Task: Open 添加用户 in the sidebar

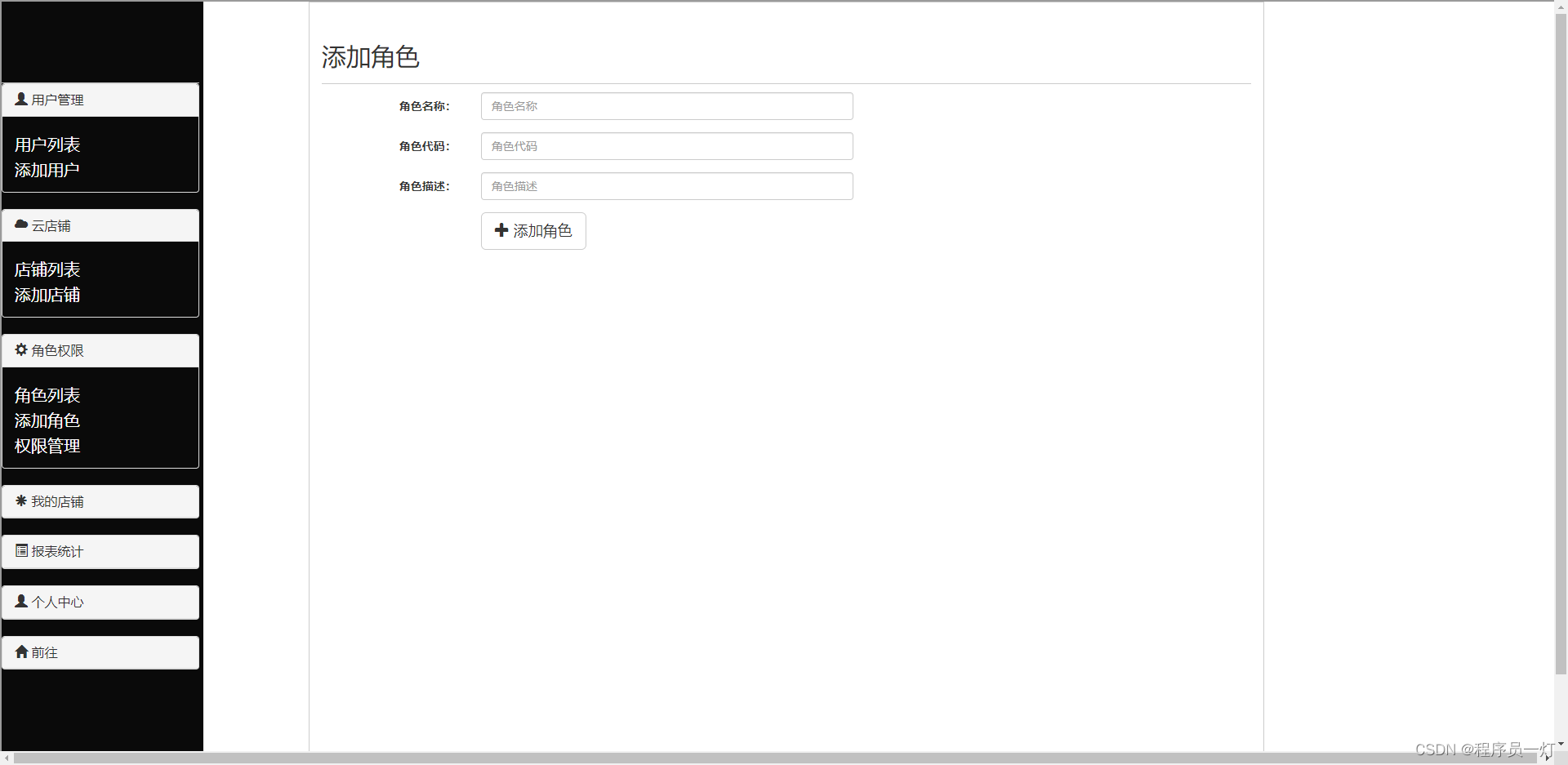Action: (47, 170)
